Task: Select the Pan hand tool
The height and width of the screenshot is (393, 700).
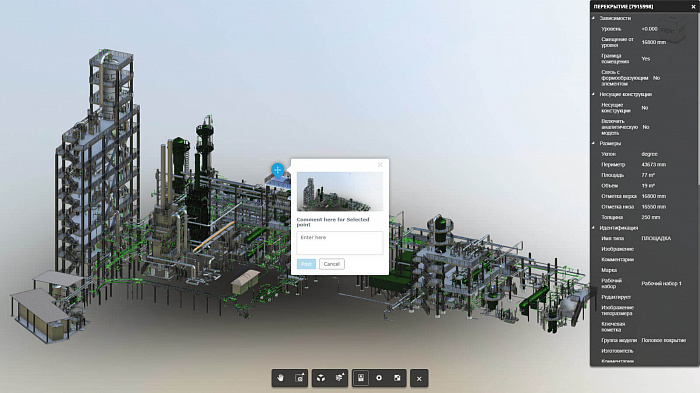Action: click(x=280, y=378)
